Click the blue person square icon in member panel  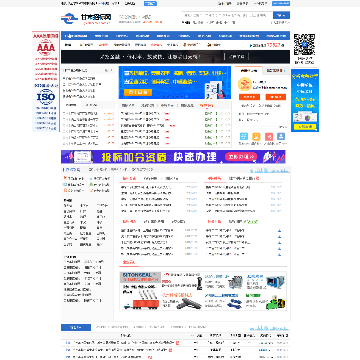coord(281,136)
